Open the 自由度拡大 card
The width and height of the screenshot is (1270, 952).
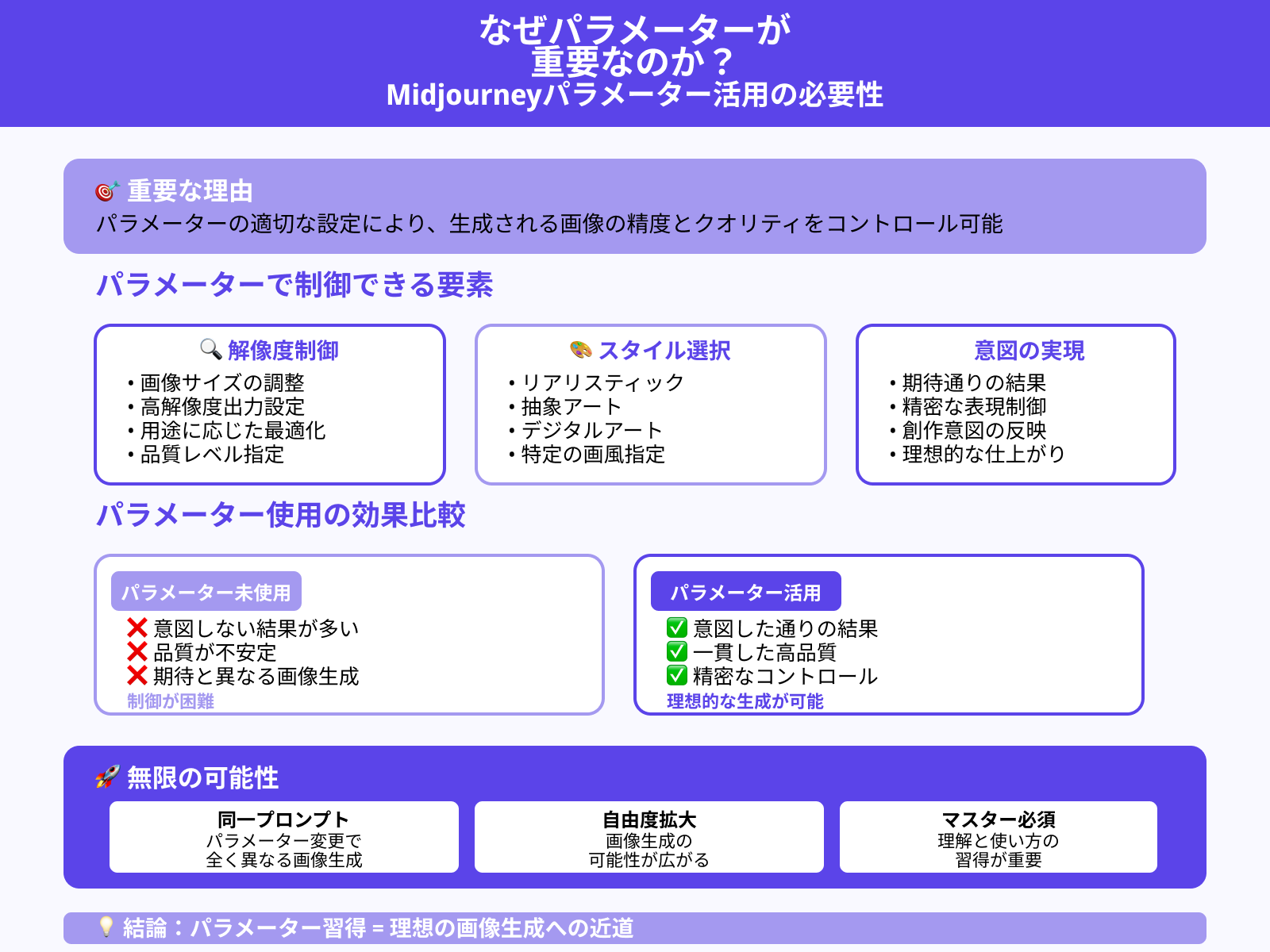pyautogui.click(x=649, y=837)
